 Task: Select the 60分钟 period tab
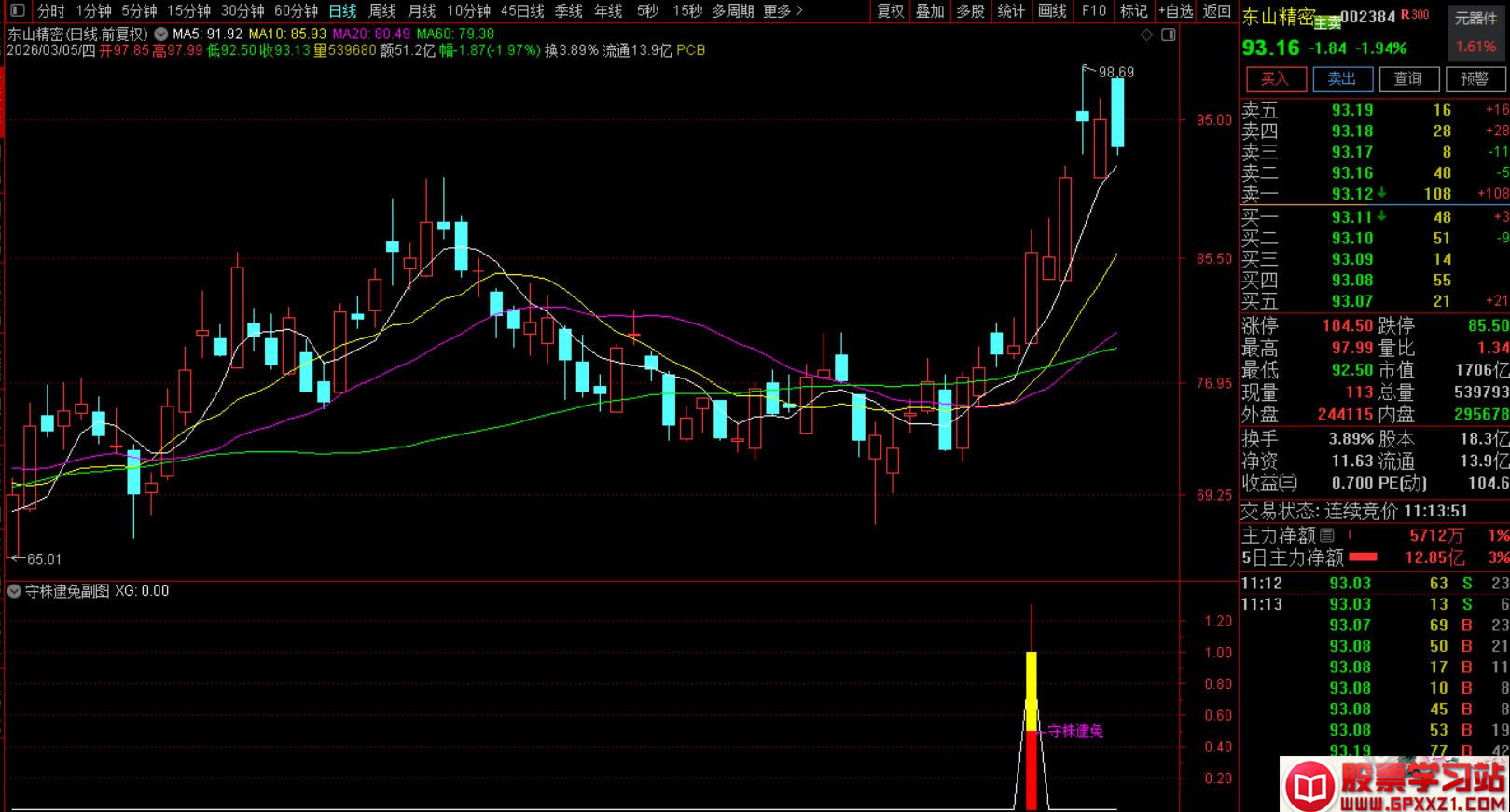tap(296, 10)
